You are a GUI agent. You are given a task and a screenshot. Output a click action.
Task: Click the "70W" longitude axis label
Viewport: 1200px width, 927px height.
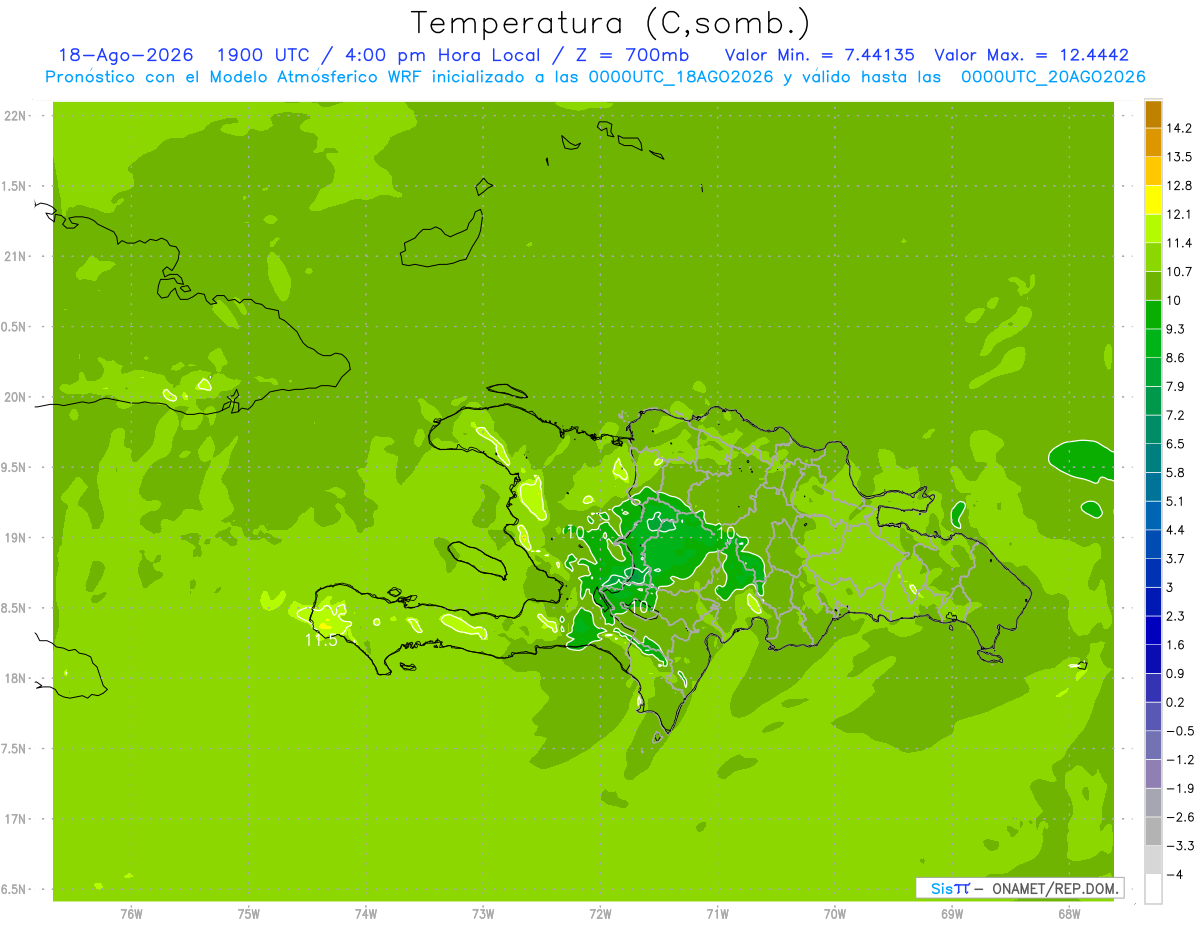click(x=835, y=914)
